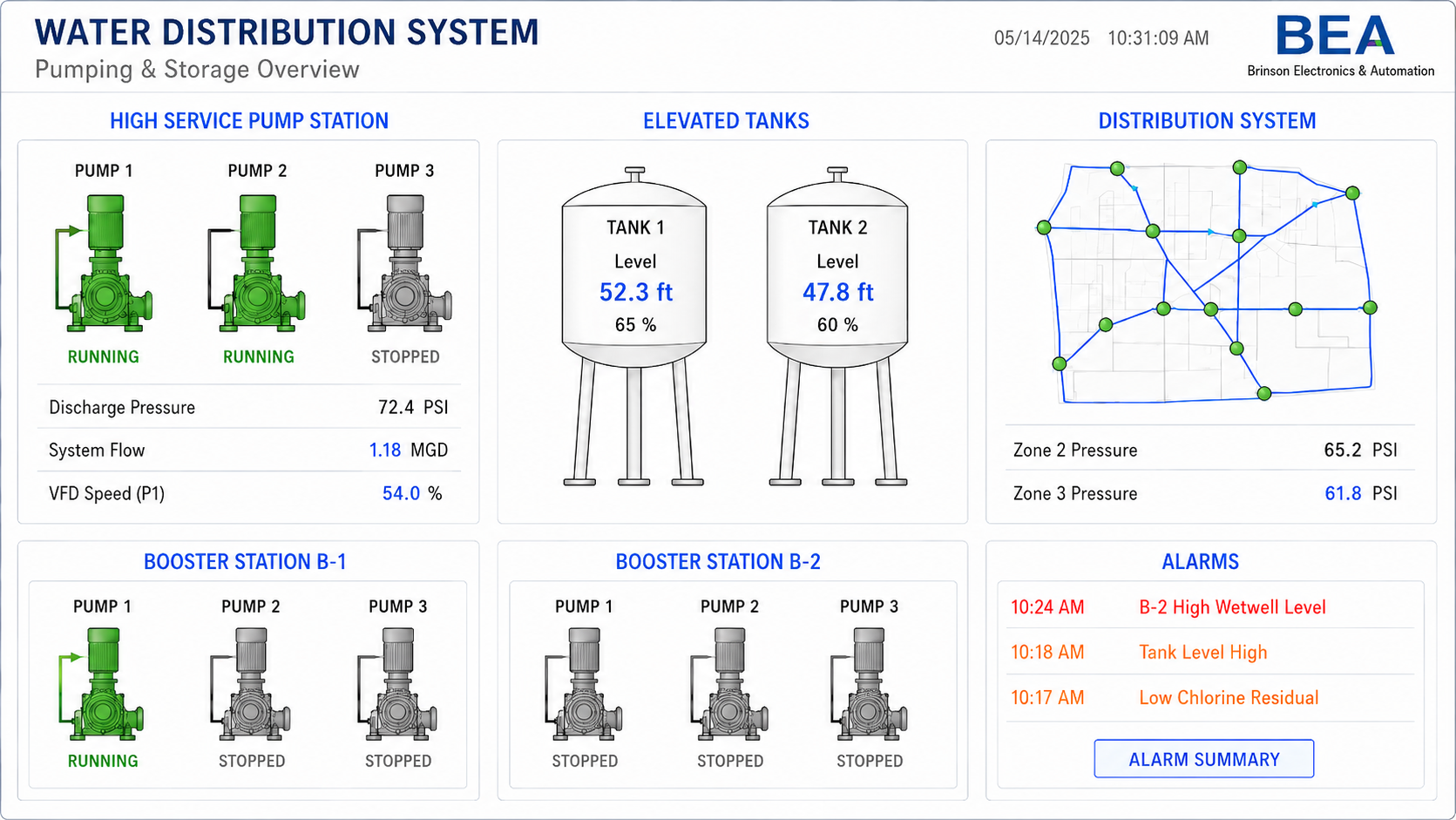Click the Discharge Pressure label

point(122,408)
